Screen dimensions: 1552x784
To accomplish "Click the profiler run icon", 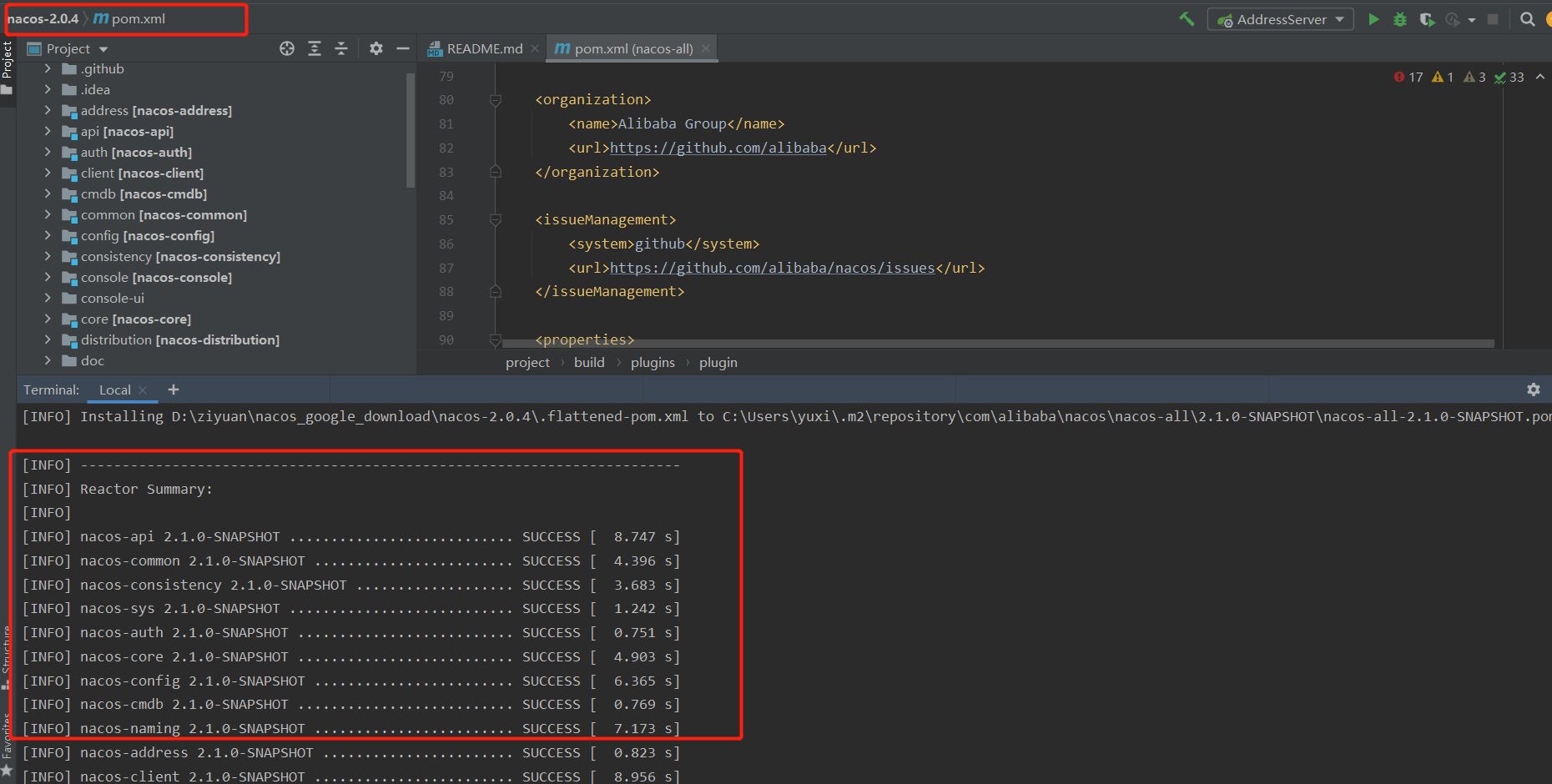I will (x=1453, y=19).
